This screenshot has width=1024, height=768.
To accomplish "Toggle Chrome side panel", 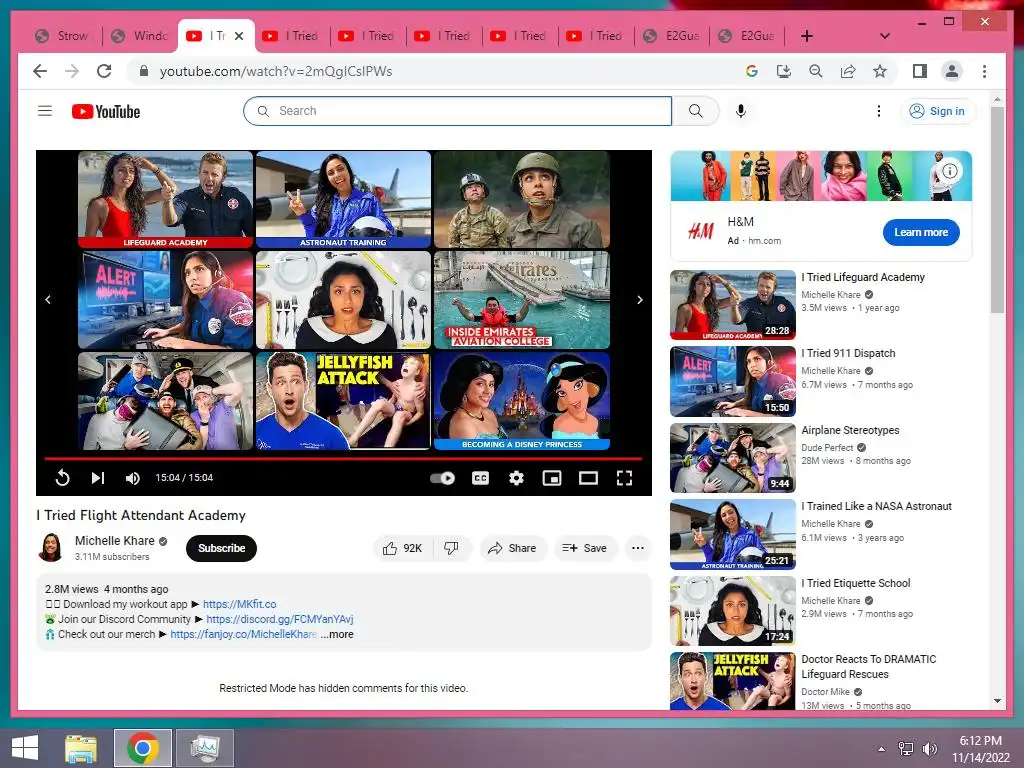I will (x=920, y=71).
